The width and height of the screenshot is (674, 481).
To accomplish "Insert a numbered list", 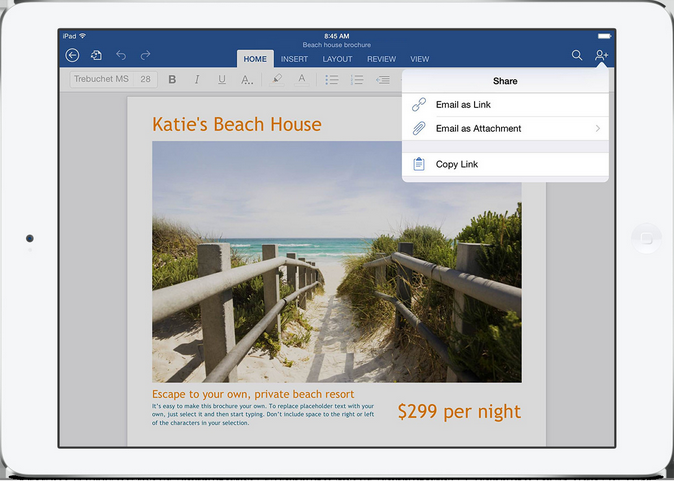I will [x=357, y=80].
